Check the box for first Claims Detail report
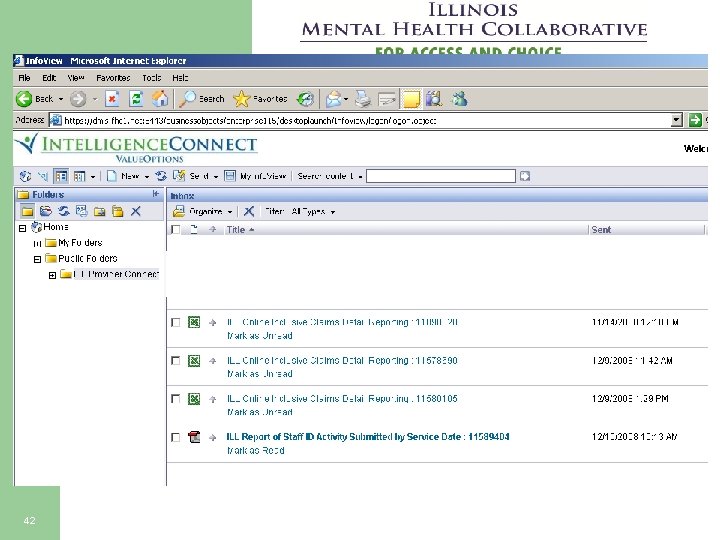This screenshot has width=720, height=540. pos(175,322)
